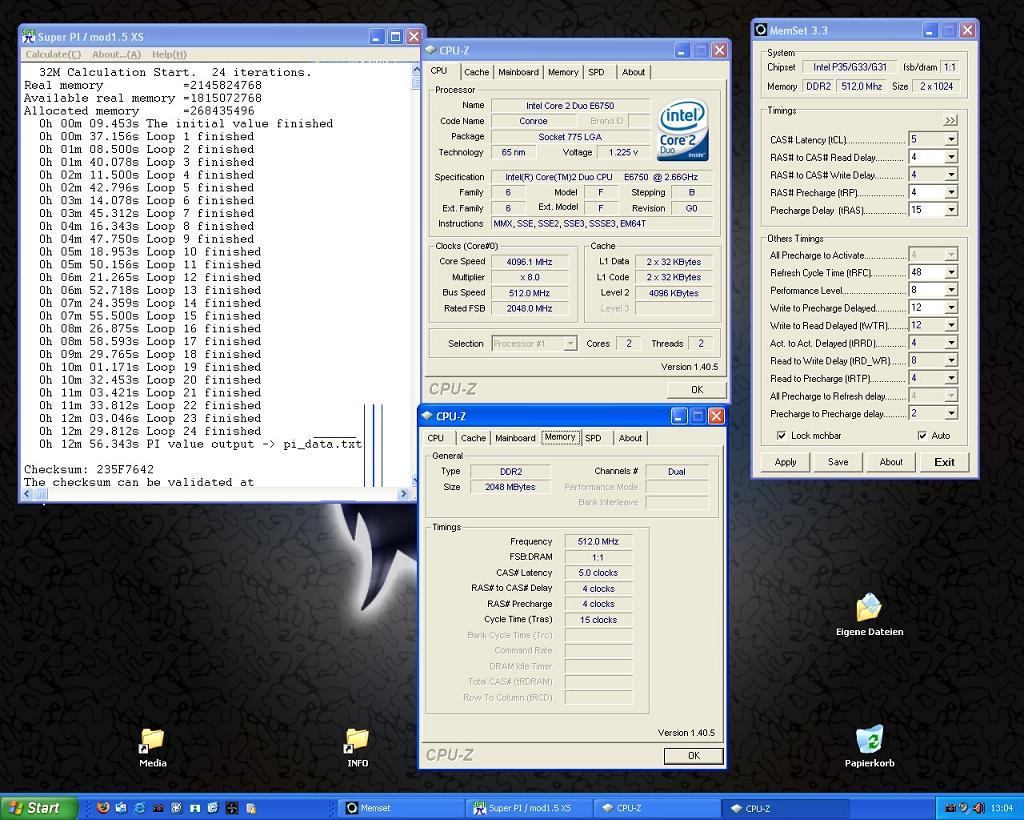Open About tab in CPU-Z processor window
This screenshot has height=820, width=1024.
(633, 72)
